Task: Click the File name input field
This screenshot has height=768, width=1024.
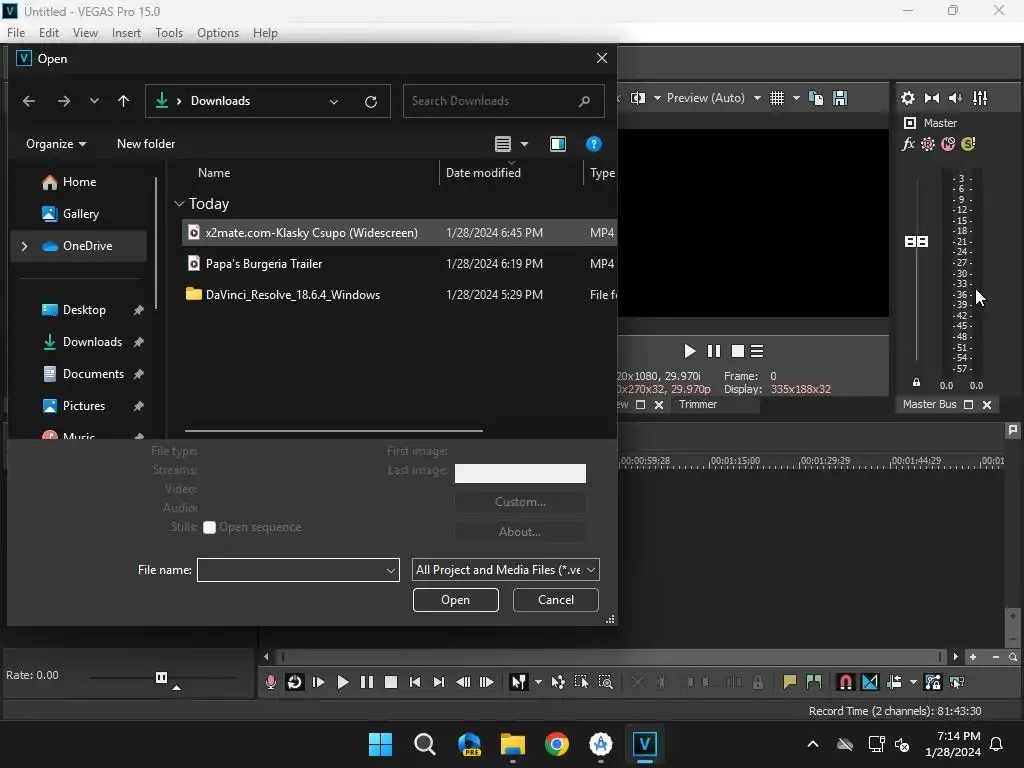Action: coord(298,570)
